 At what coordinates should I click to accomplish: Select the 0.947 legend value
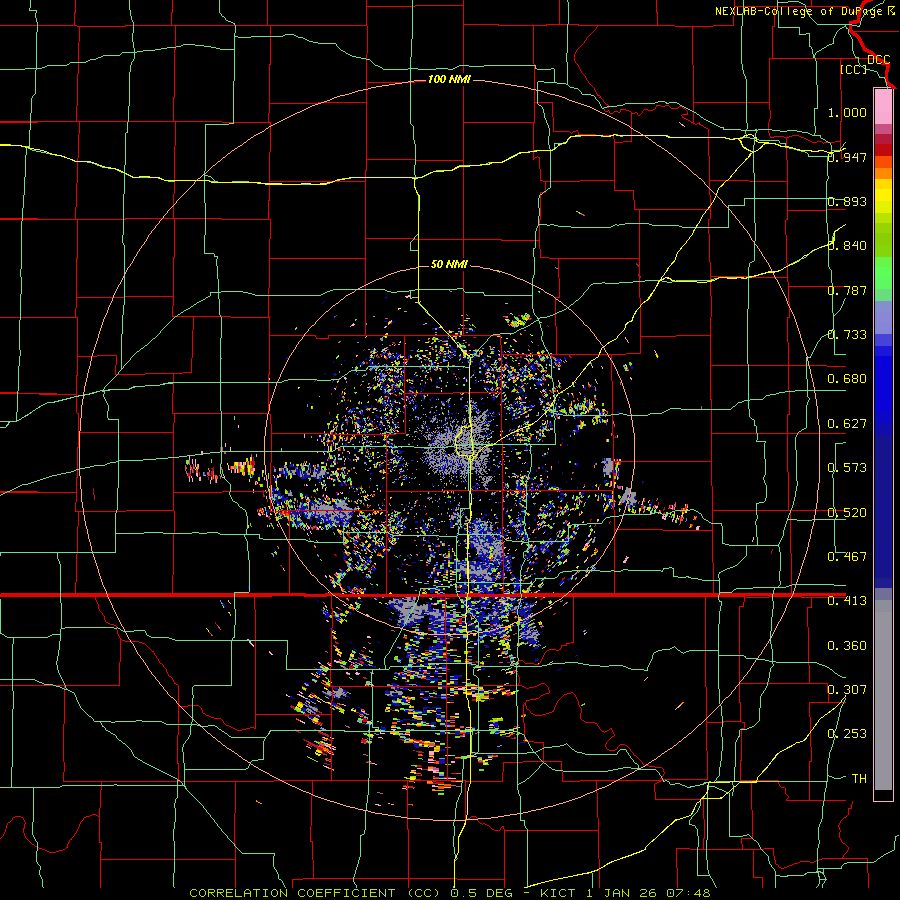point(847,157)
